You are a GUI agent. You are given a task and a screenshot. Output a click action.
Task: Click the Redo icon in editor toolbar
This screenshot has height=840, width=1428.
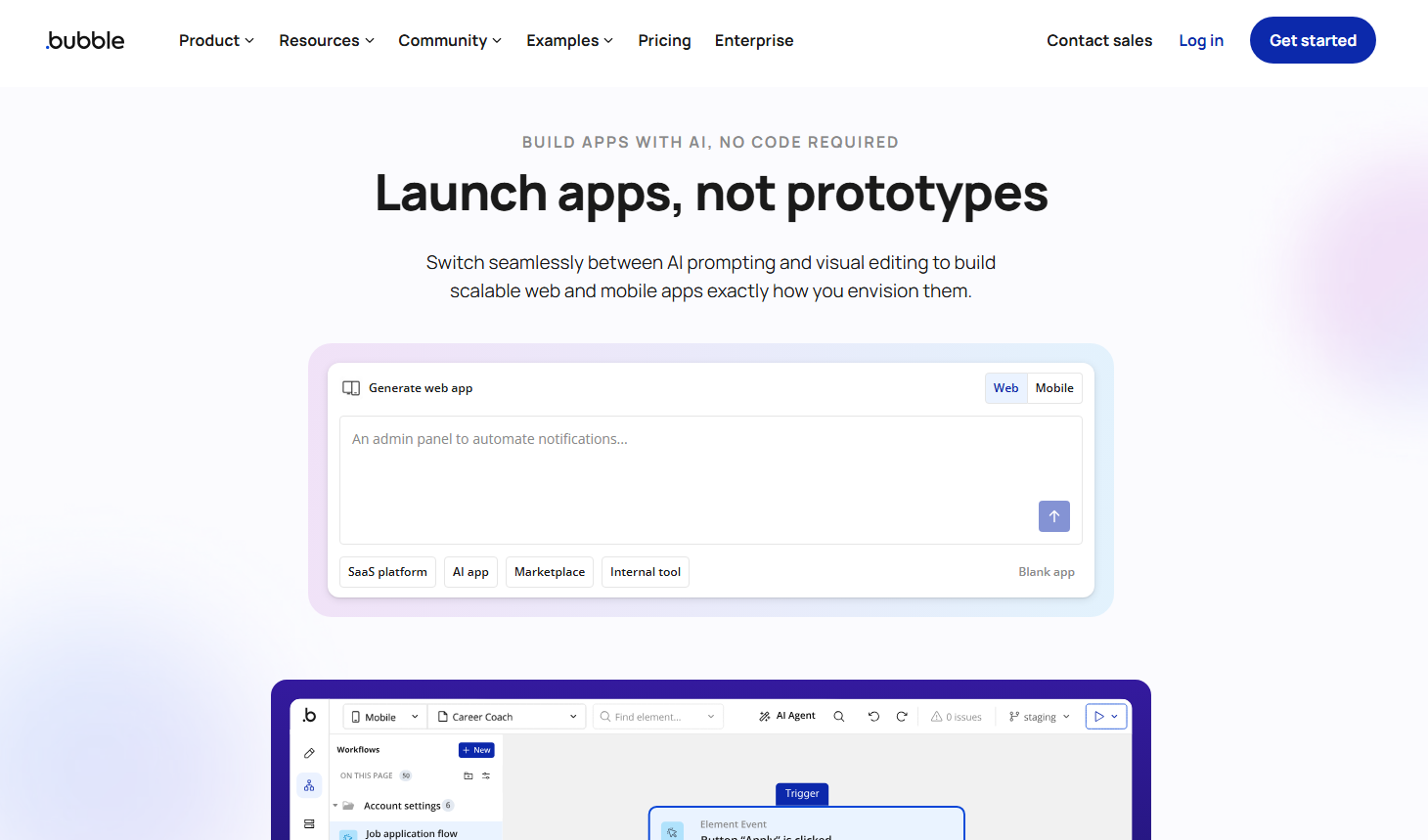[x=902, y=717]
